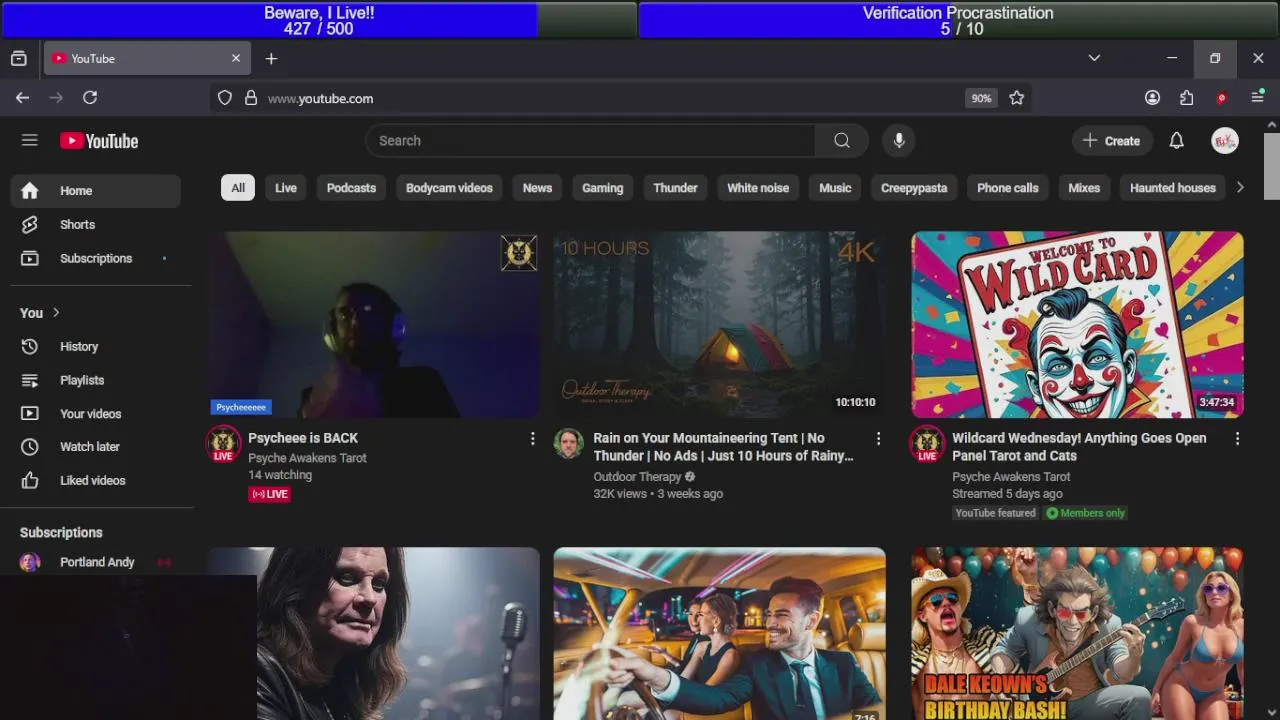Click the red recording extension icon

[1221, 98]
